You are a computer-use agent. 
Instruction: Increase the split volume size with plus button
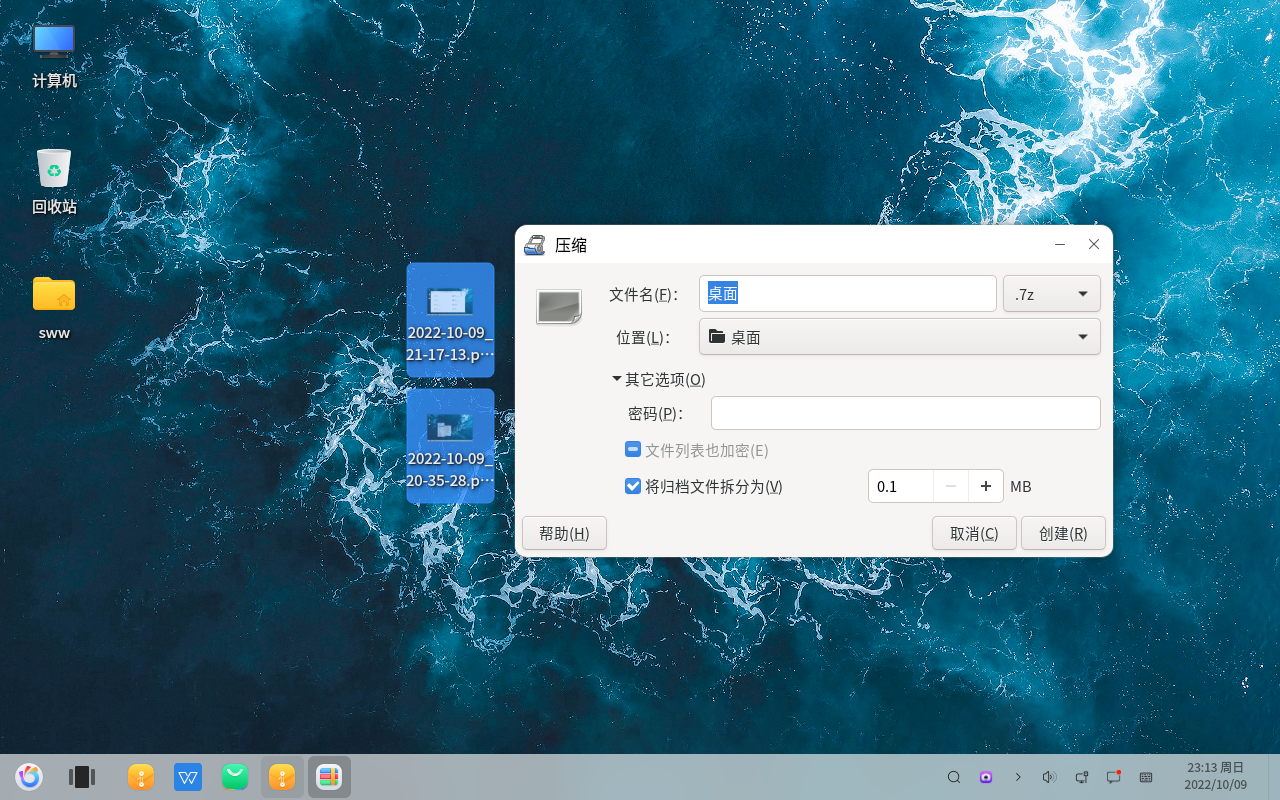pos(986,486)
